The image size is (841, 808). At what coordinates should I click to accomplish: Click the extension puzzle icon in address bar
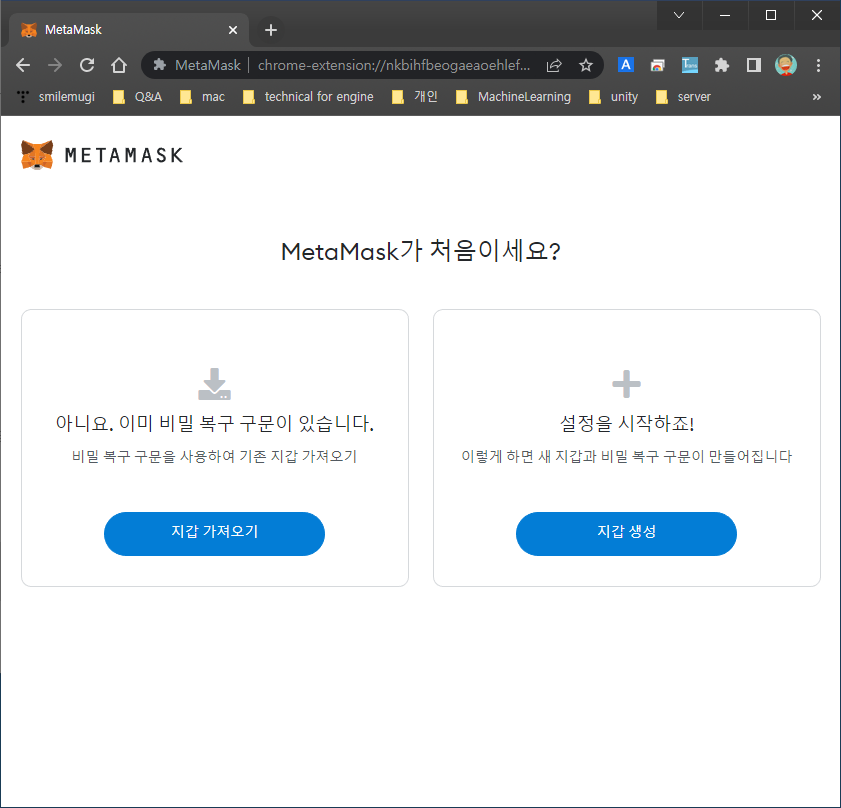coord(159,65)
